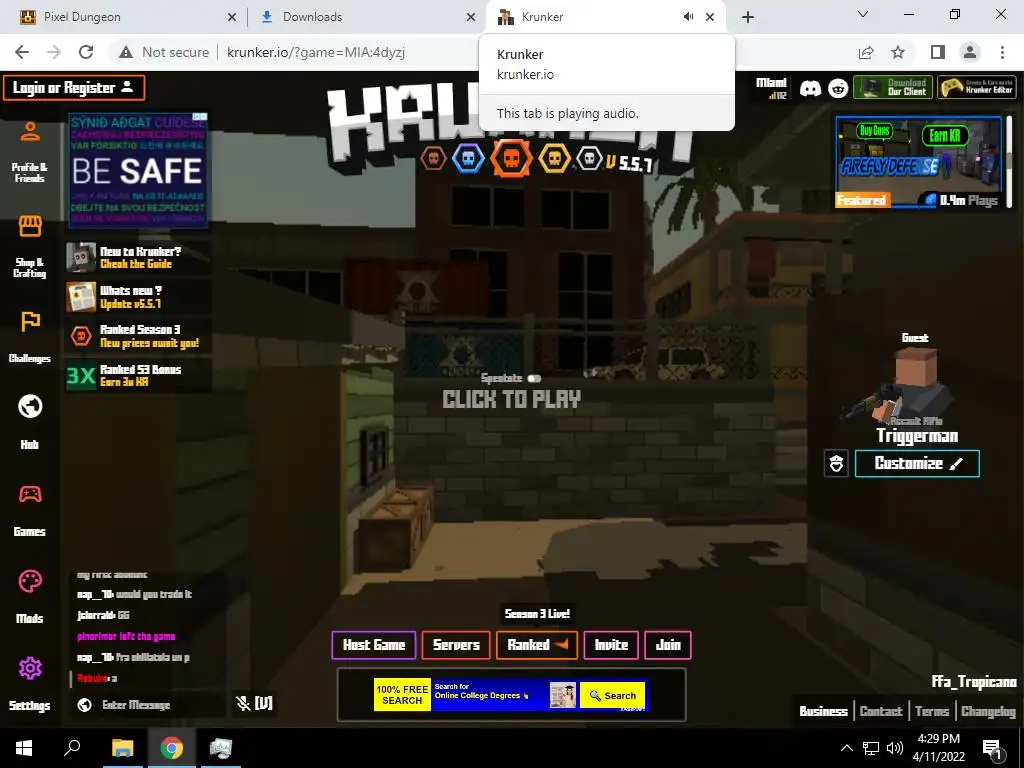The image size is (1024, 768).
Task: Open the Terms footer link
Action: 932,711
